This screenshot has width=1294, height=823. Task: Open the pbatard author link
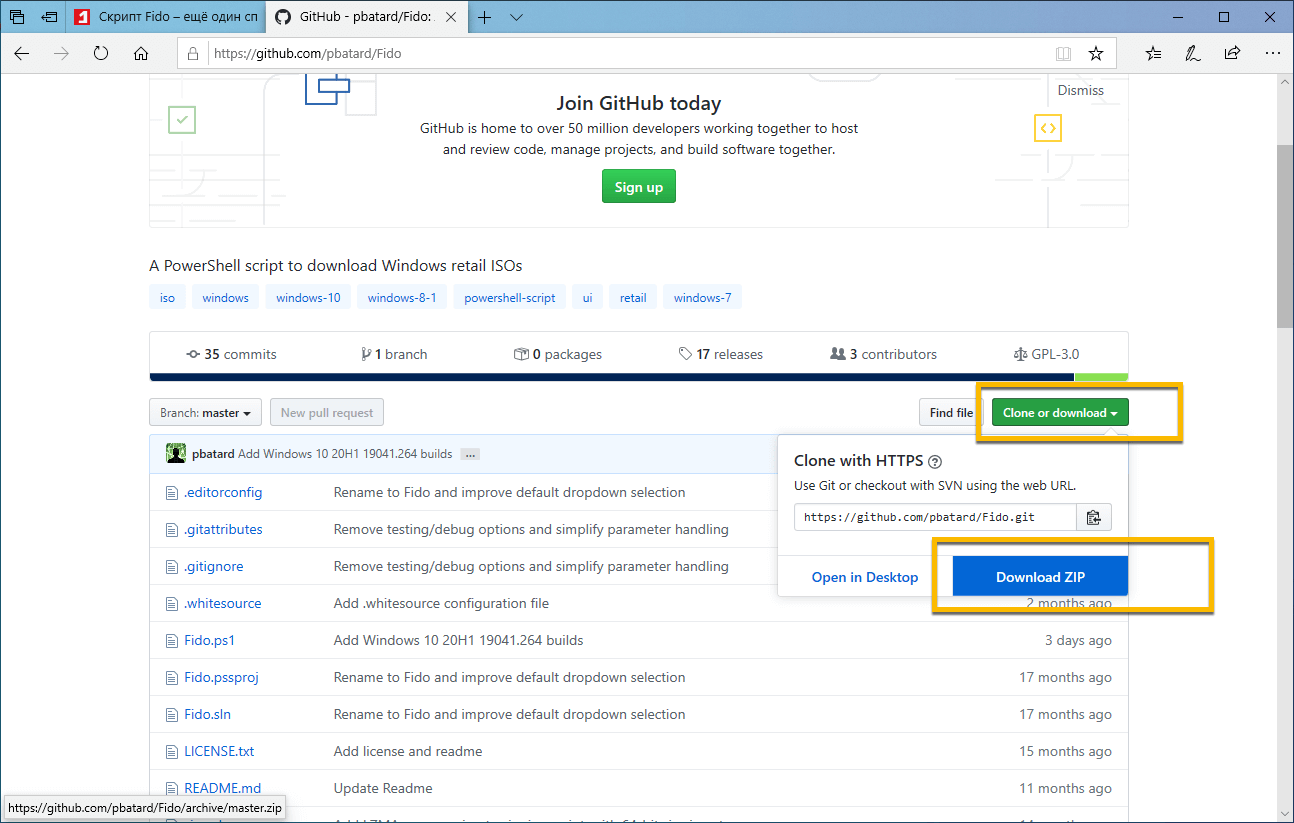coord(213,454)
